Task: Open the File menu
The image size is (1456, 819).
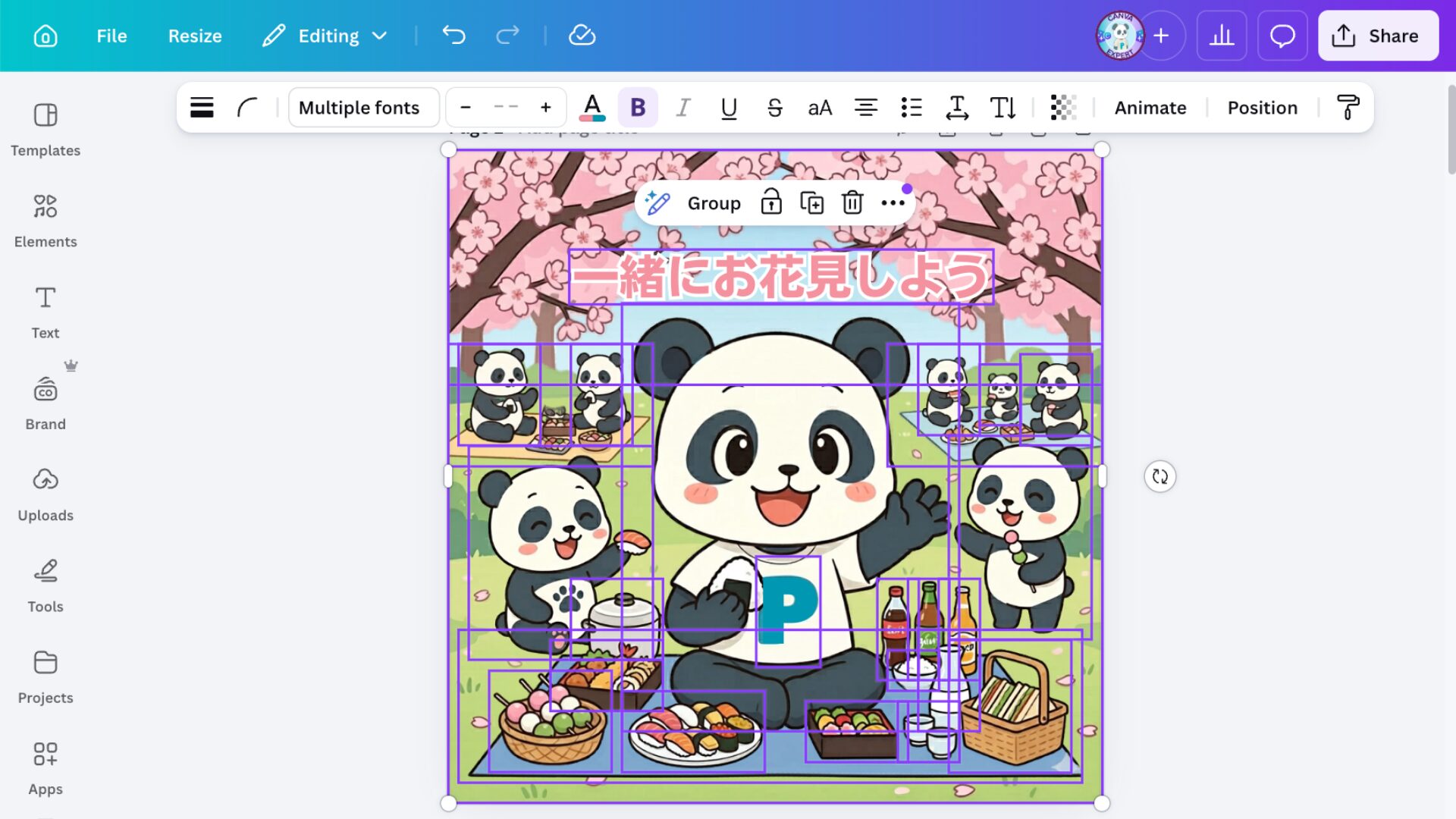Action: [x=111, y=36]
